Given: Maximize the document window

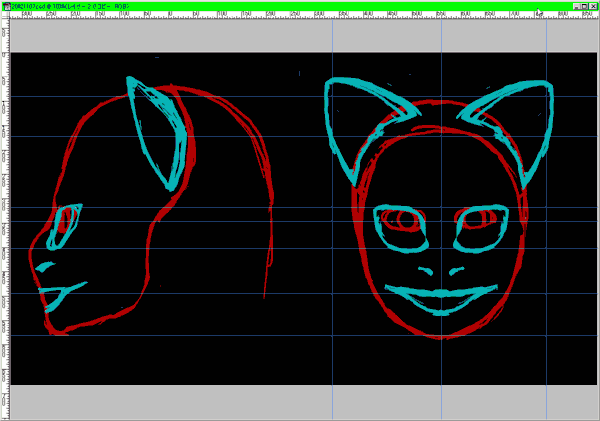Looking at the screenshot, I should [x=584, y=5].
